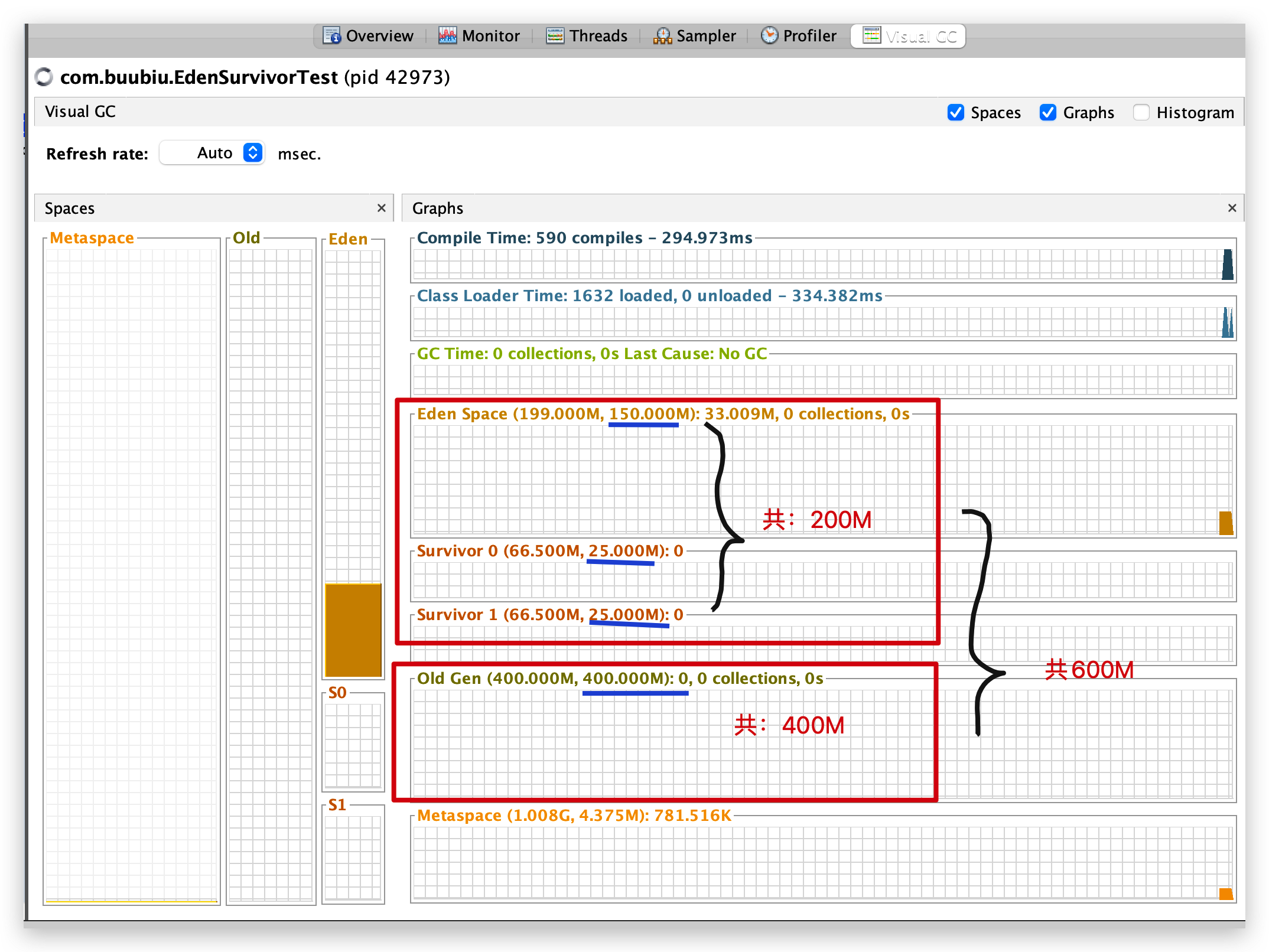The height and width of the screenshot is (952, 1269).
Task: Click the spinner icon beside com.buubiu.EdenSurvivorTest
Action: (x=44, y=77)
